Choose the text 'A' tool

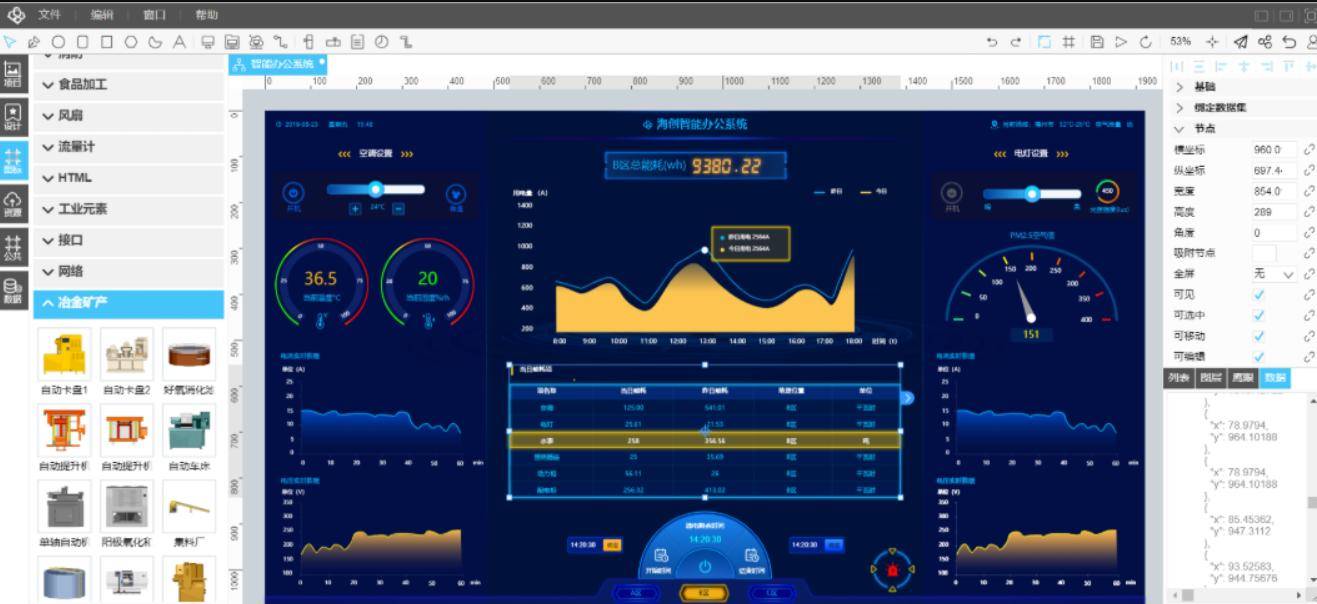(179, 42)
